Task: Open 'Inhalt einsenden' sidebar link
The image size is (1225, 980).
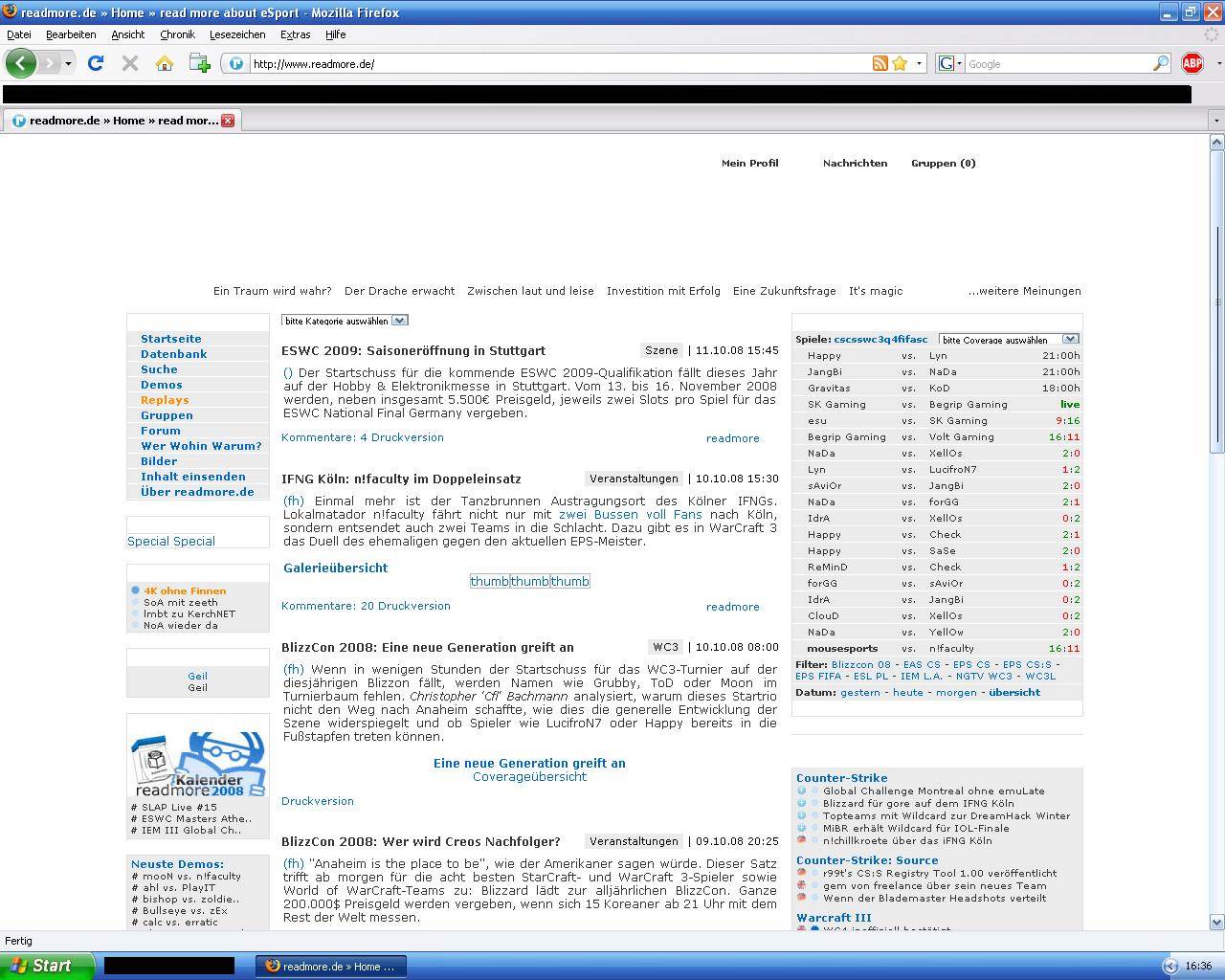Action: coord(192,477)
